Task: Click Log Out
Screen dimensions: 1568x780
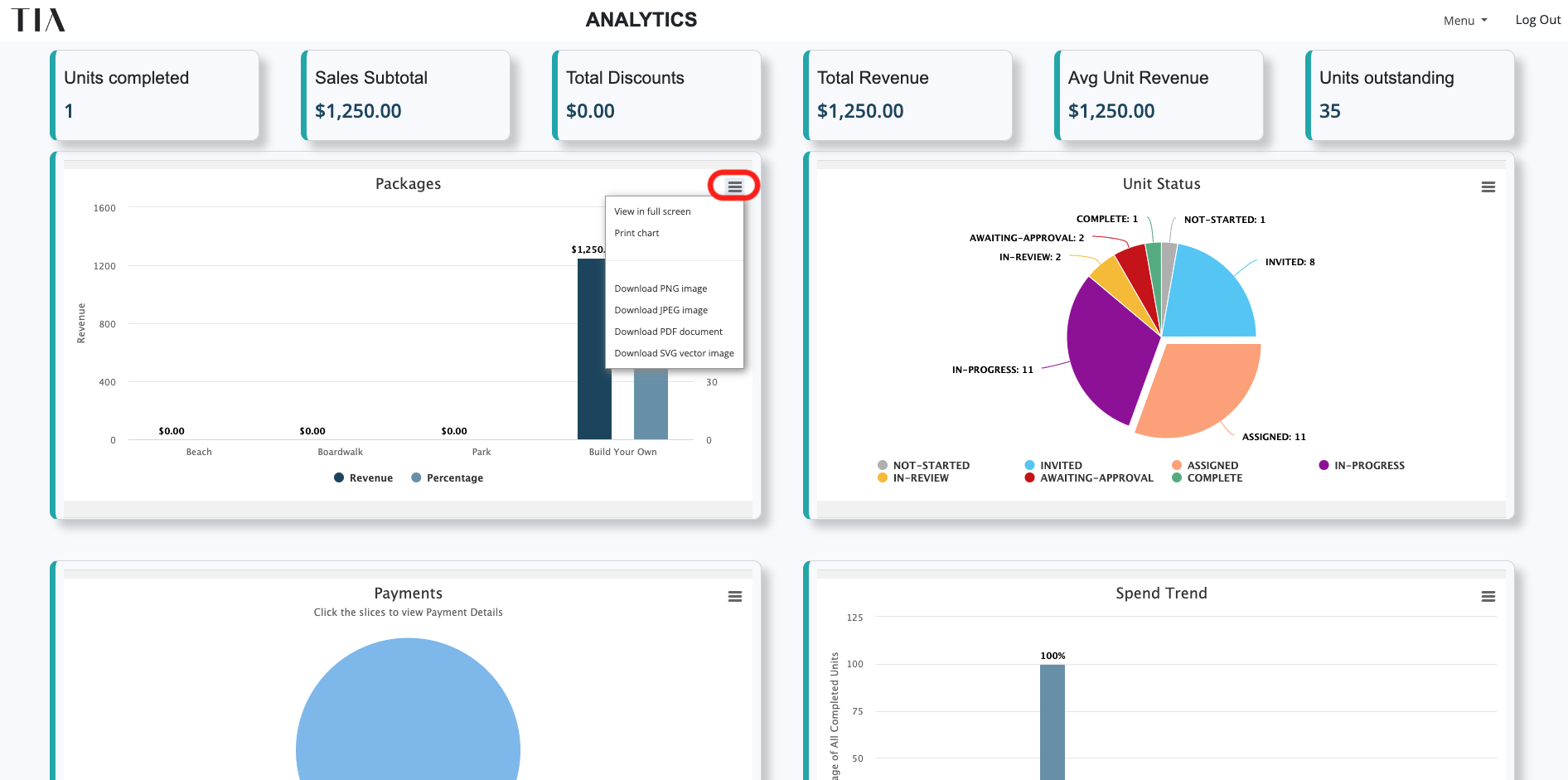Action: click(1537, 20)
